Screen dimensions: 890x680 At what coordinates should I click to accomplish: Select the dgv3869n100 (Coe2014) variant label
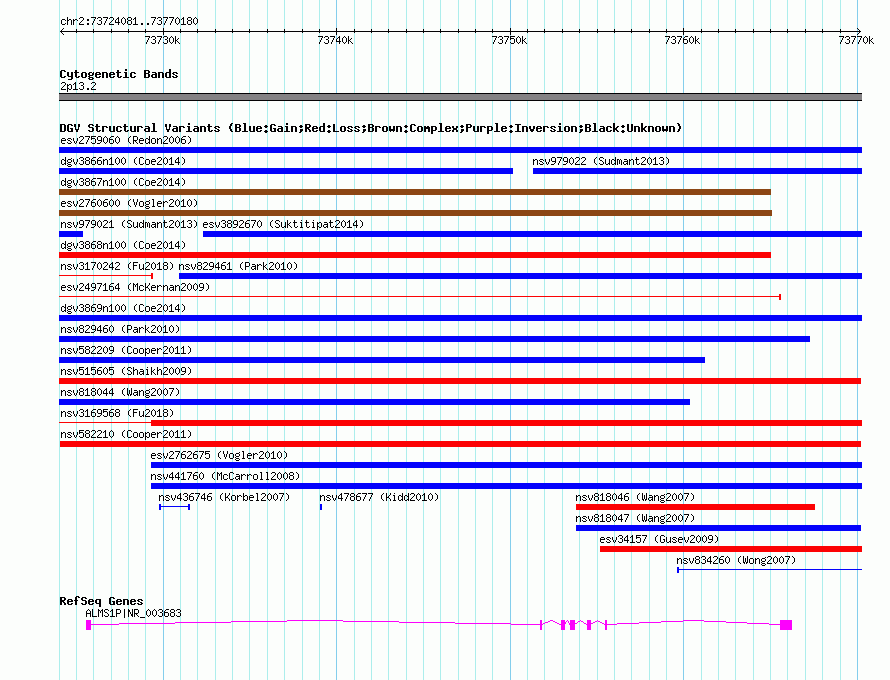[x=123, y=308]
